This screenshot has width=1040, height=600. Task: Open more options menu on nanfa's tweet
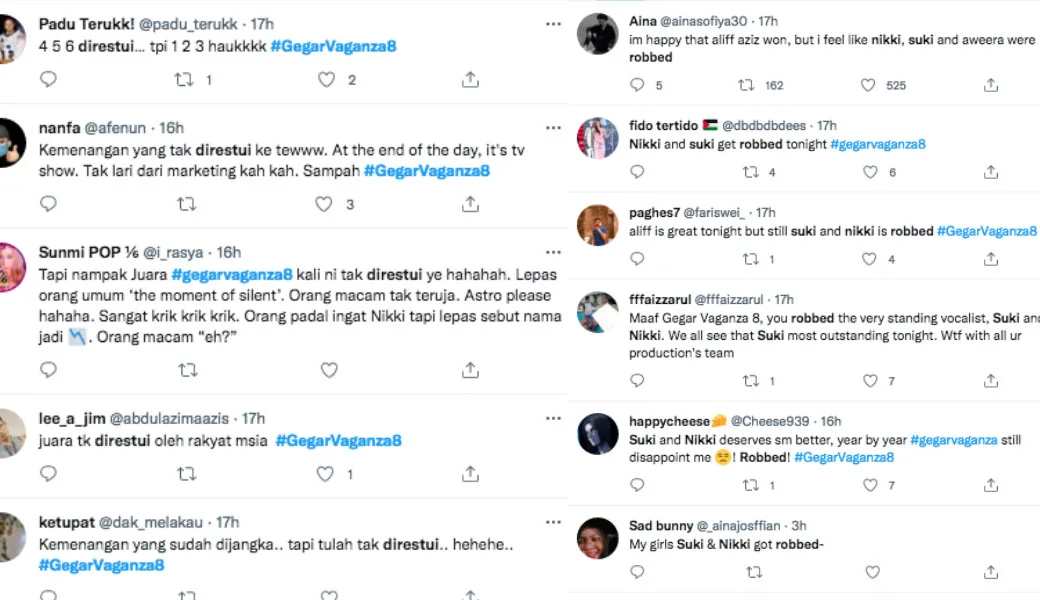click(553, 128)
